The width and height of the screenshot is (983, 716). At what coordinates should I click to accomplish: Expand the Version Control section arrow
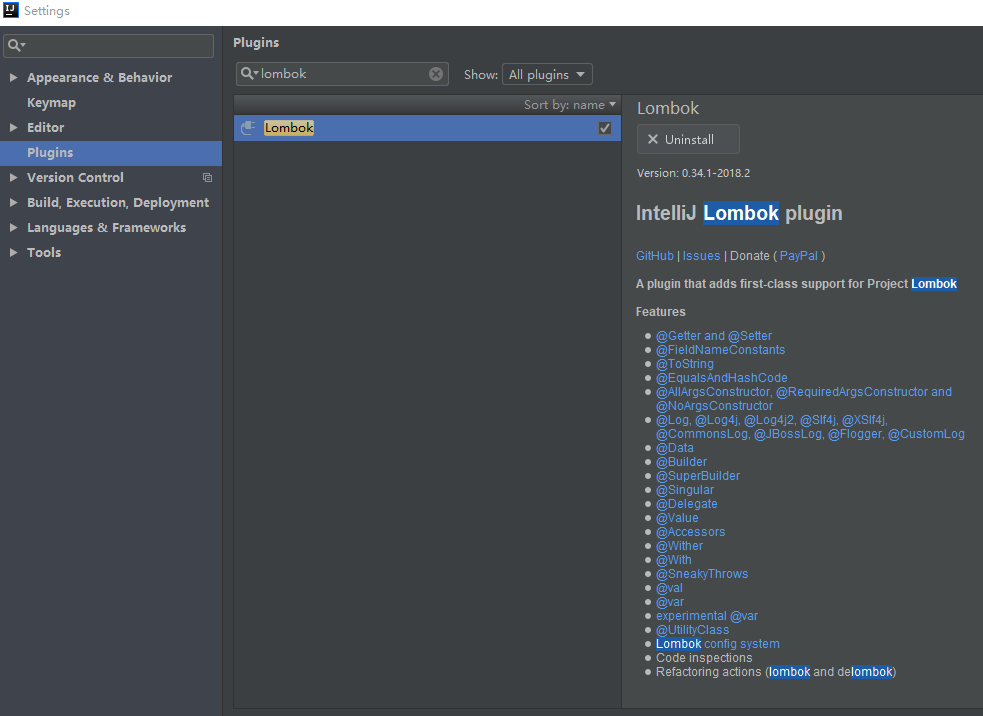click(13, 177)
